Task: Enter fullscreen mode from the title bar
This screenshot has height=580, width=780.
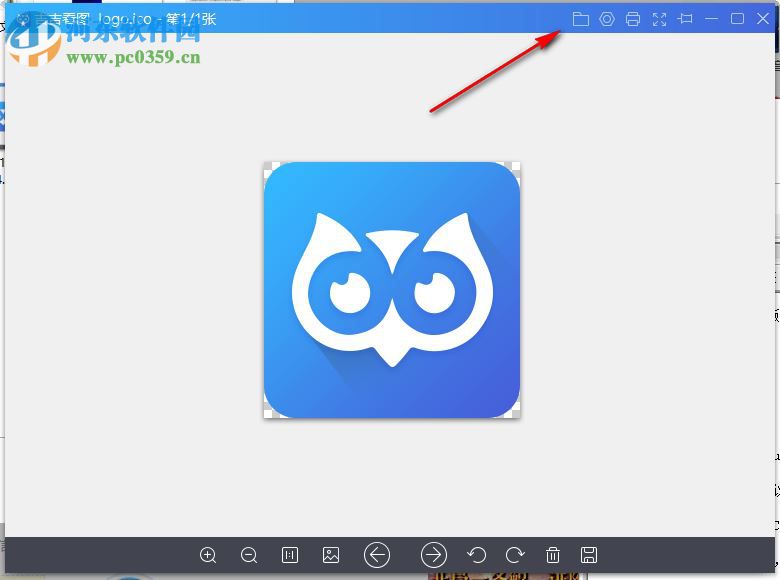Action: (x=659, y=19)
